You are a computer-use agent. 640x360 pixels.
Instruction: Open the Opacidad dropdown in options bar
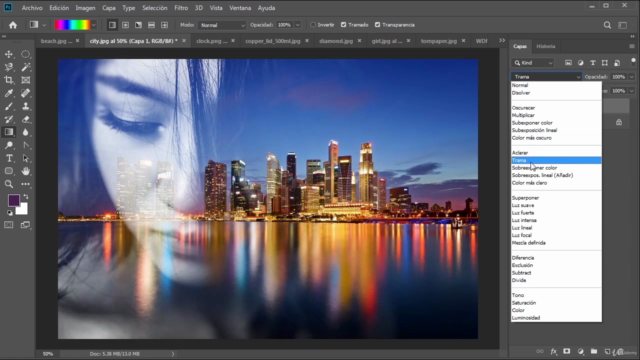click(x=298, y=25)
